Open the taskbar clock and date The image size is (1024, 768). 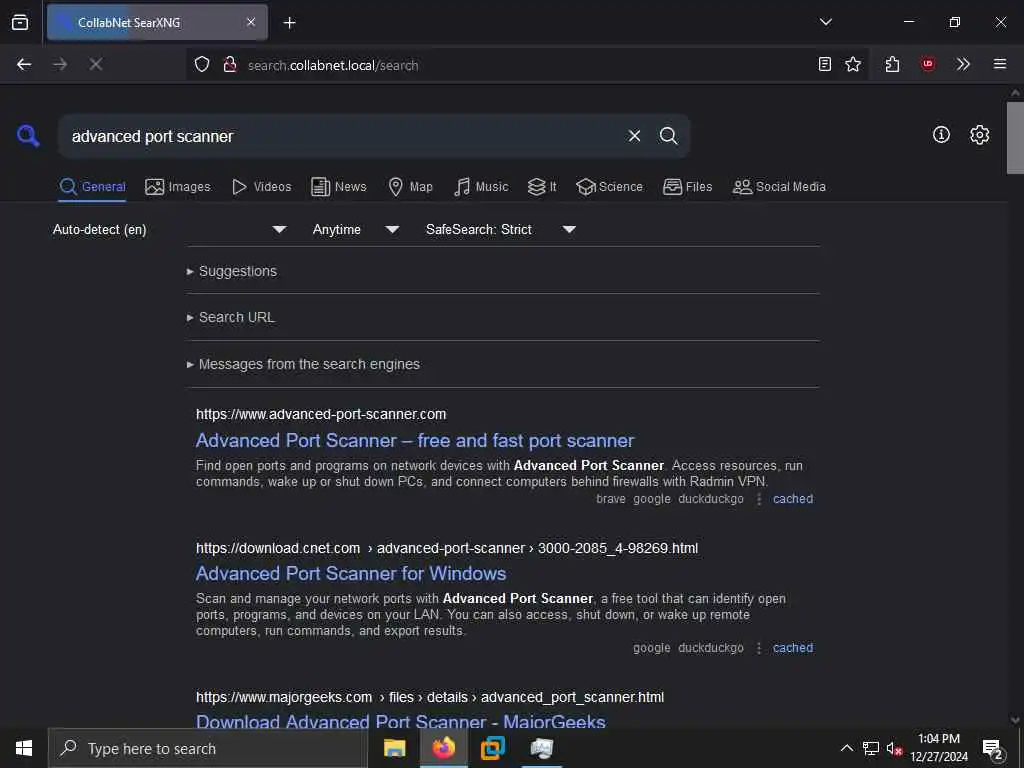click(939, 748)
